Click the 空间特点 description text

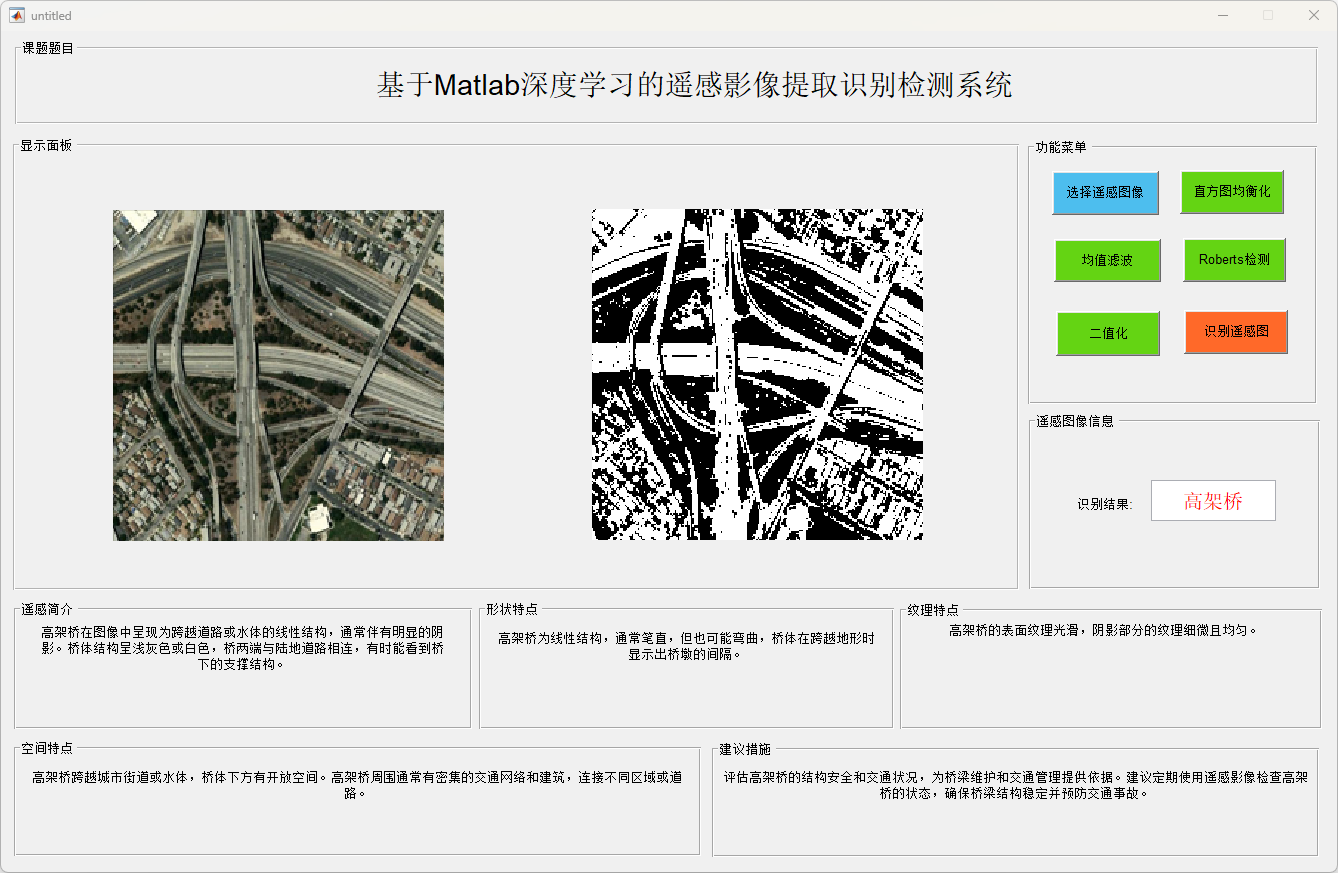[357, 785]
